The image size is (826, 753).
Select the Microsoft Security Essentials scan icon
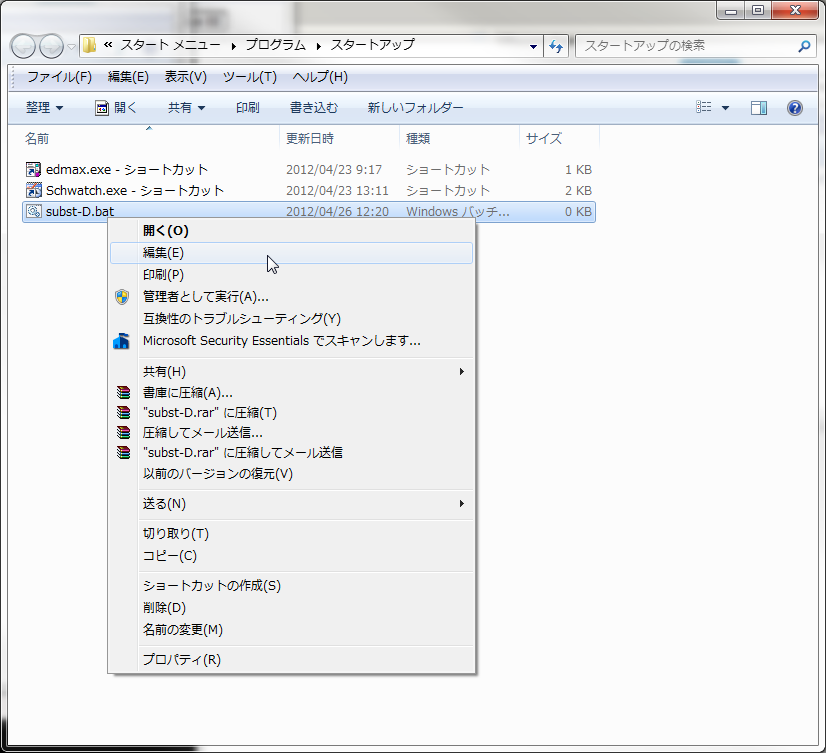122,340
